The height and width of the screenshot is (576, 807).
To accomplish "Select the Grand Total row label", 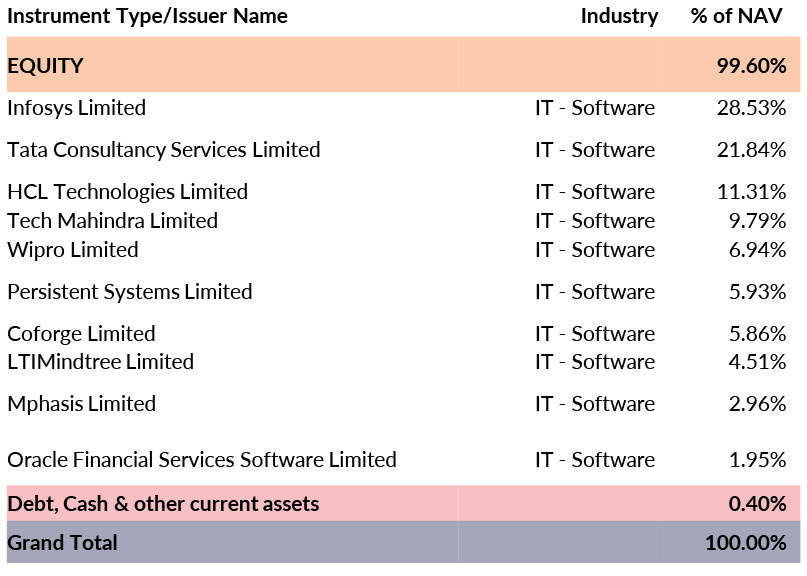I will tap(62, 543).
